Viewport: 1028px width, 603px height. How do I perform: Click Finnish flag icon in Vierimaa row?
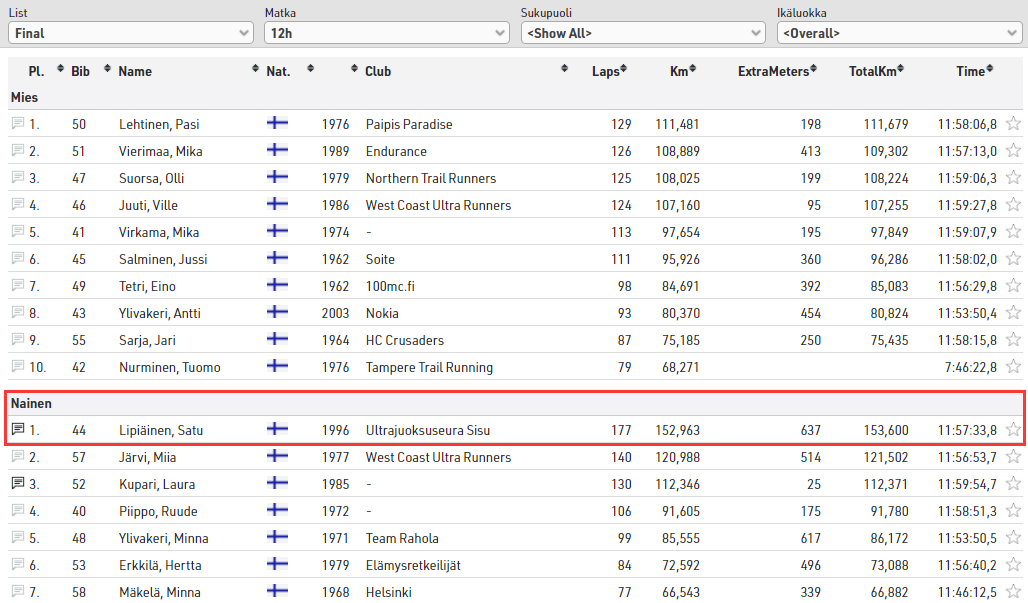pos(277,151)
